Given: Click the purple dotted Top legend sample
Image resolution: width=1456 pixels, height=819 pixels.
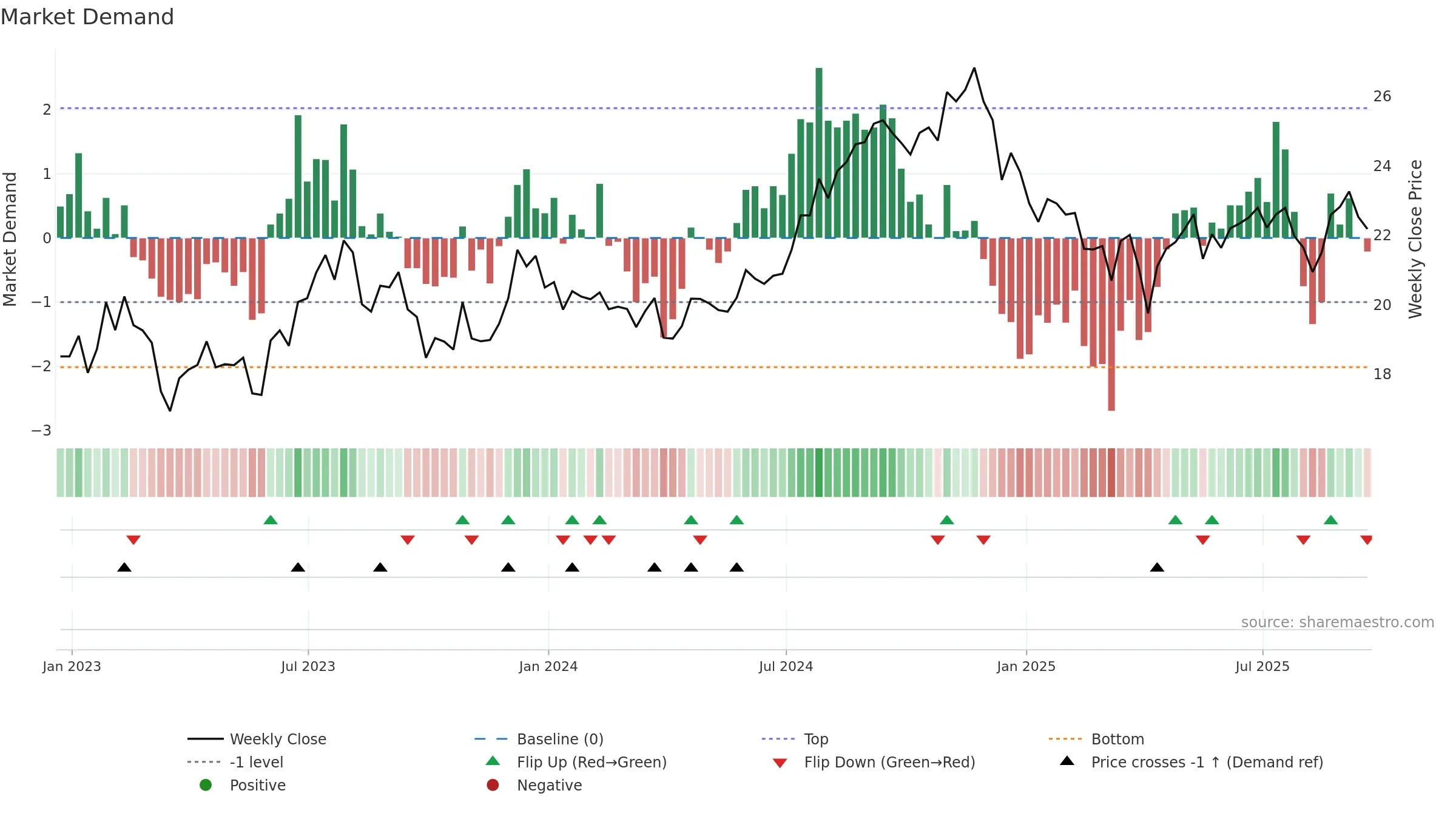Looking at the screenshot, I should pos(778,739).
